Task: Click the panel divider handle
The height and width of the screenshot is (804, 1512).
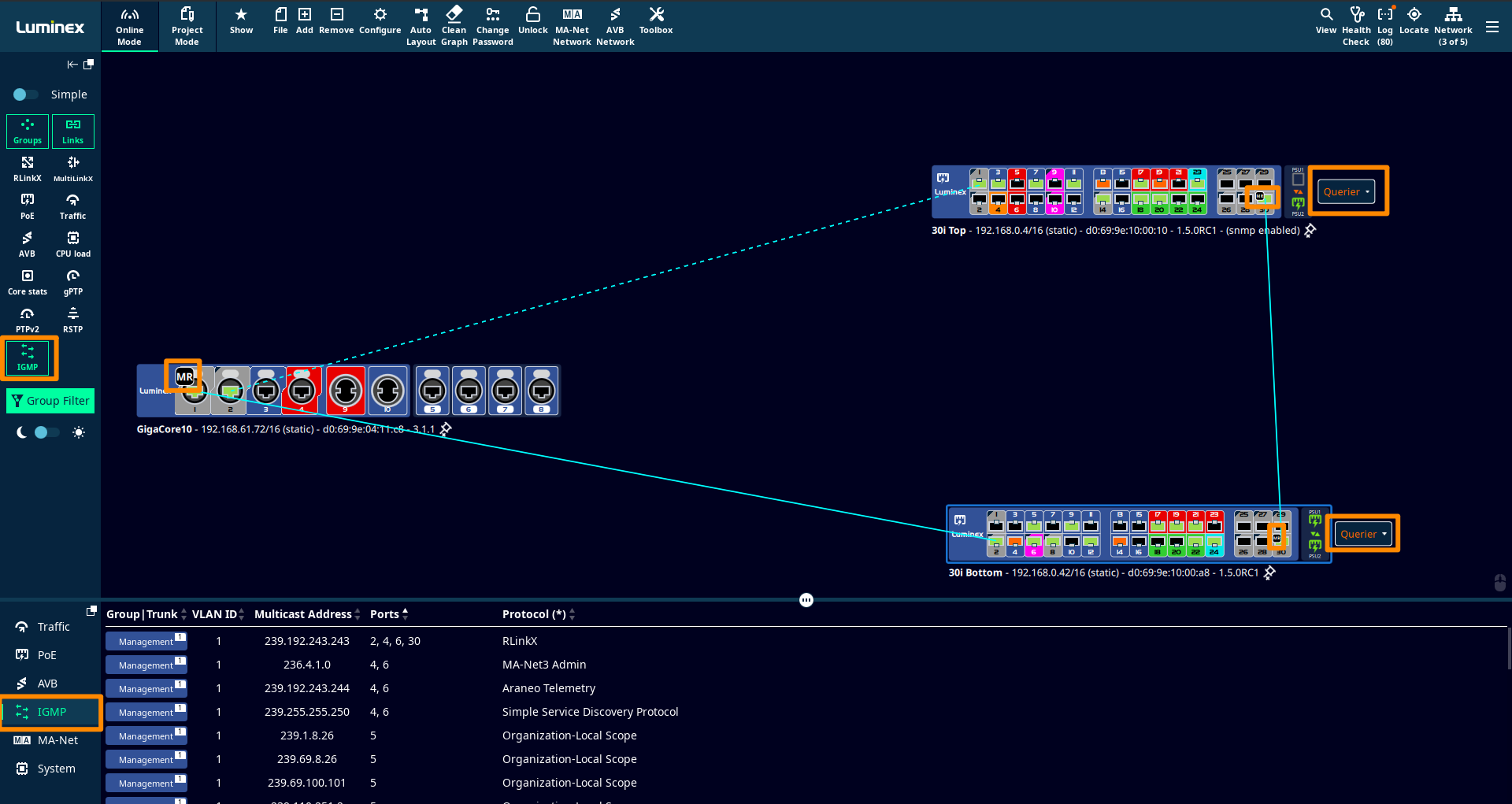Action: coord(806,600)
